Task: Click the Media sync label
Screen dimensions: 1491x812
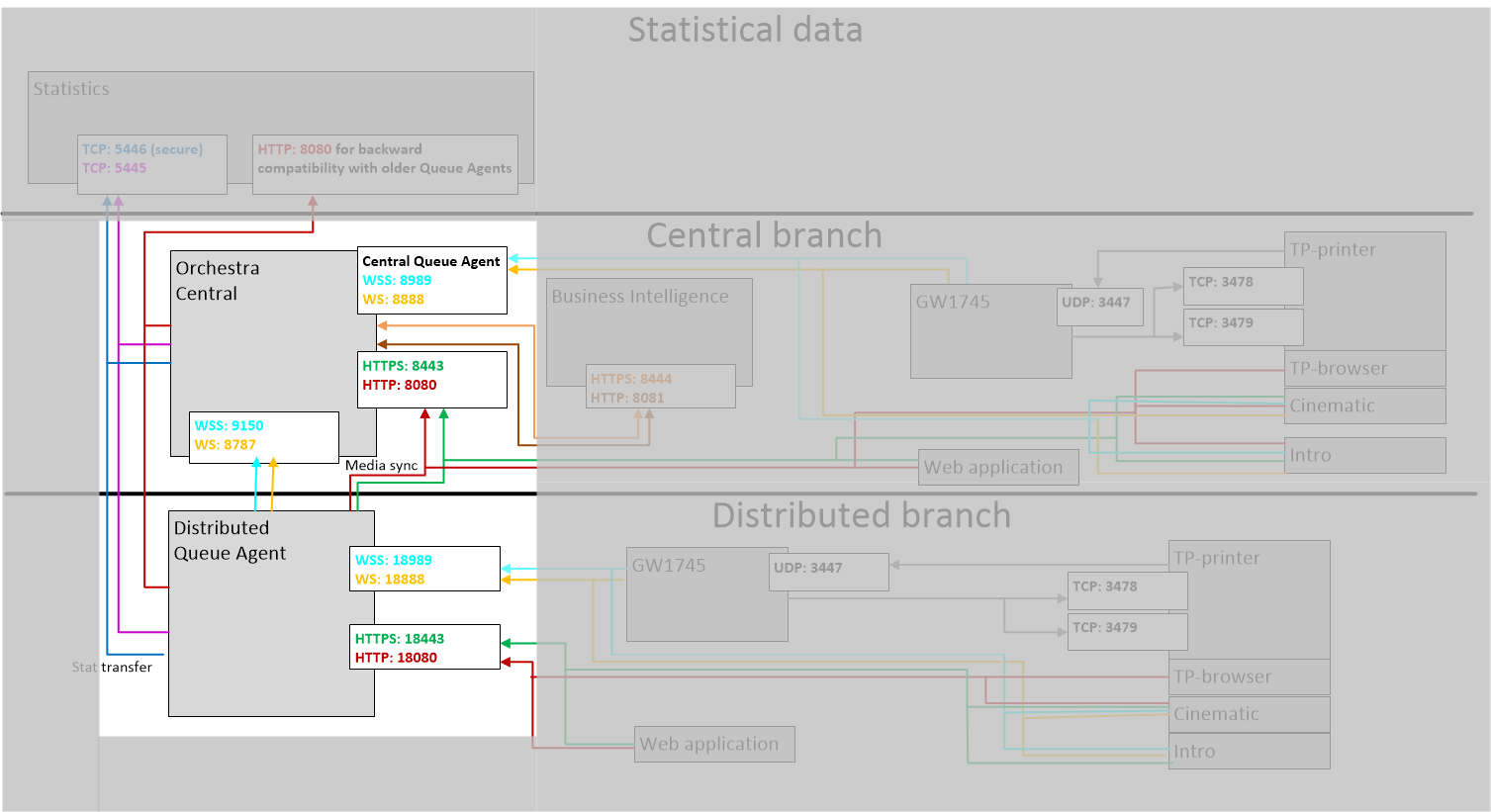Action: click(x=381, y=466)
